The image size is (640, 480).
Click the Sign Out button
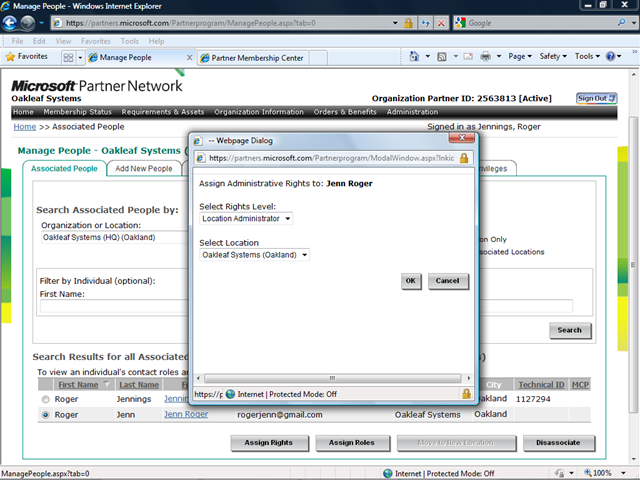(596, 98)
